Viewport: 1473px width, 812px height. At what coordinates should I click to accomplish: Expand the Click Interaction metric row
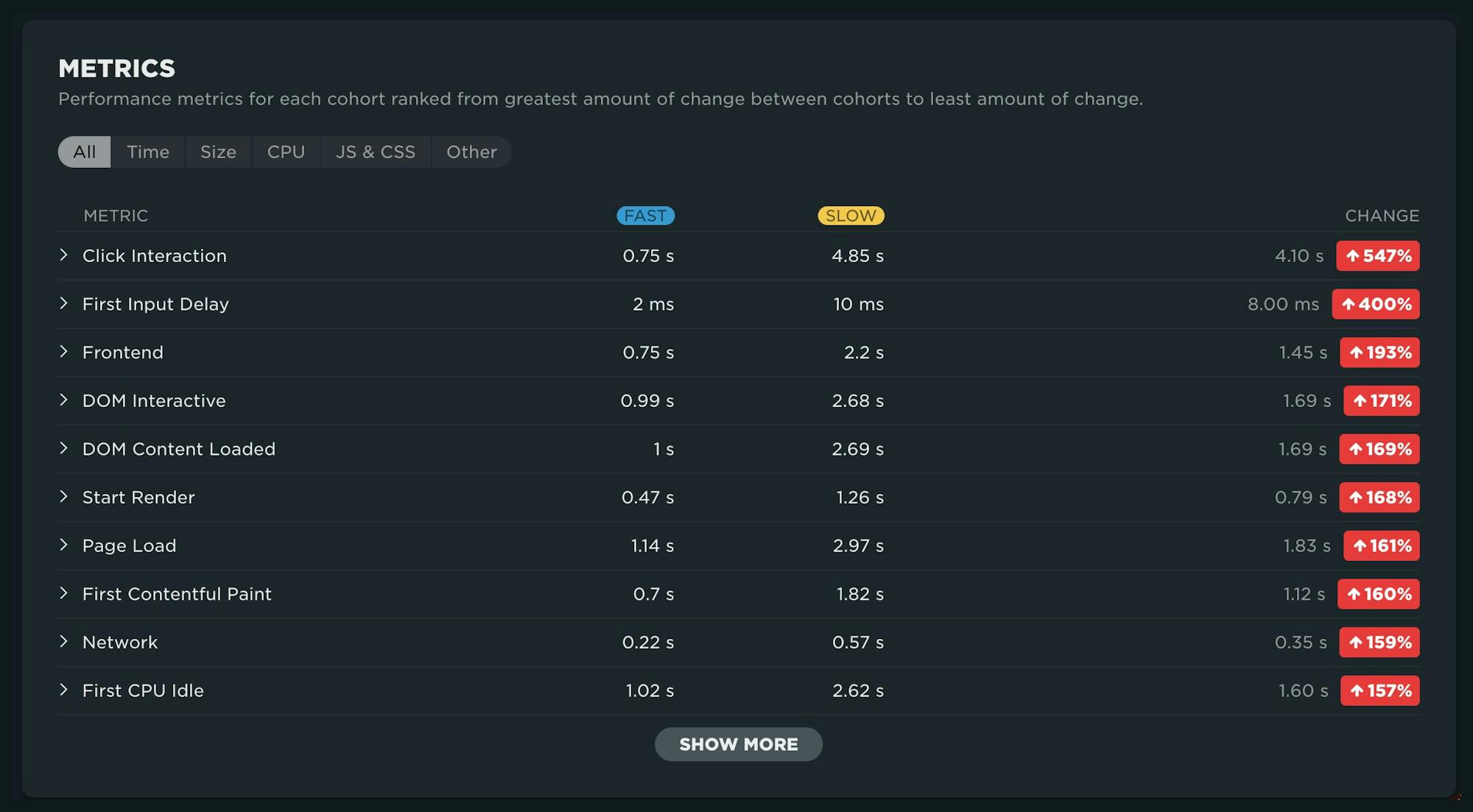pos(63,255)
